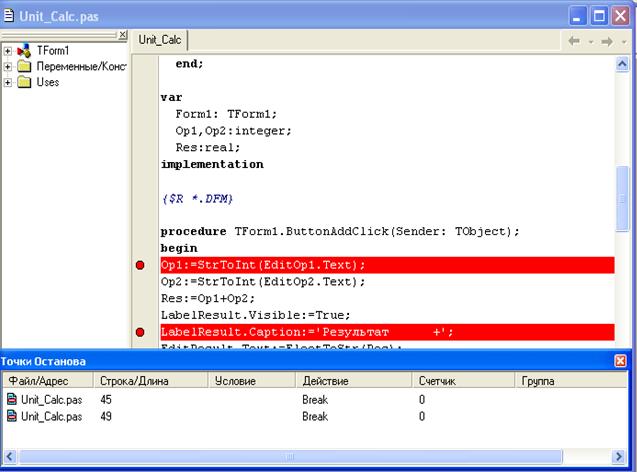Screen dimensions: 637x472
Task: Click the var keyword line
Action: [x=171, y=97]
